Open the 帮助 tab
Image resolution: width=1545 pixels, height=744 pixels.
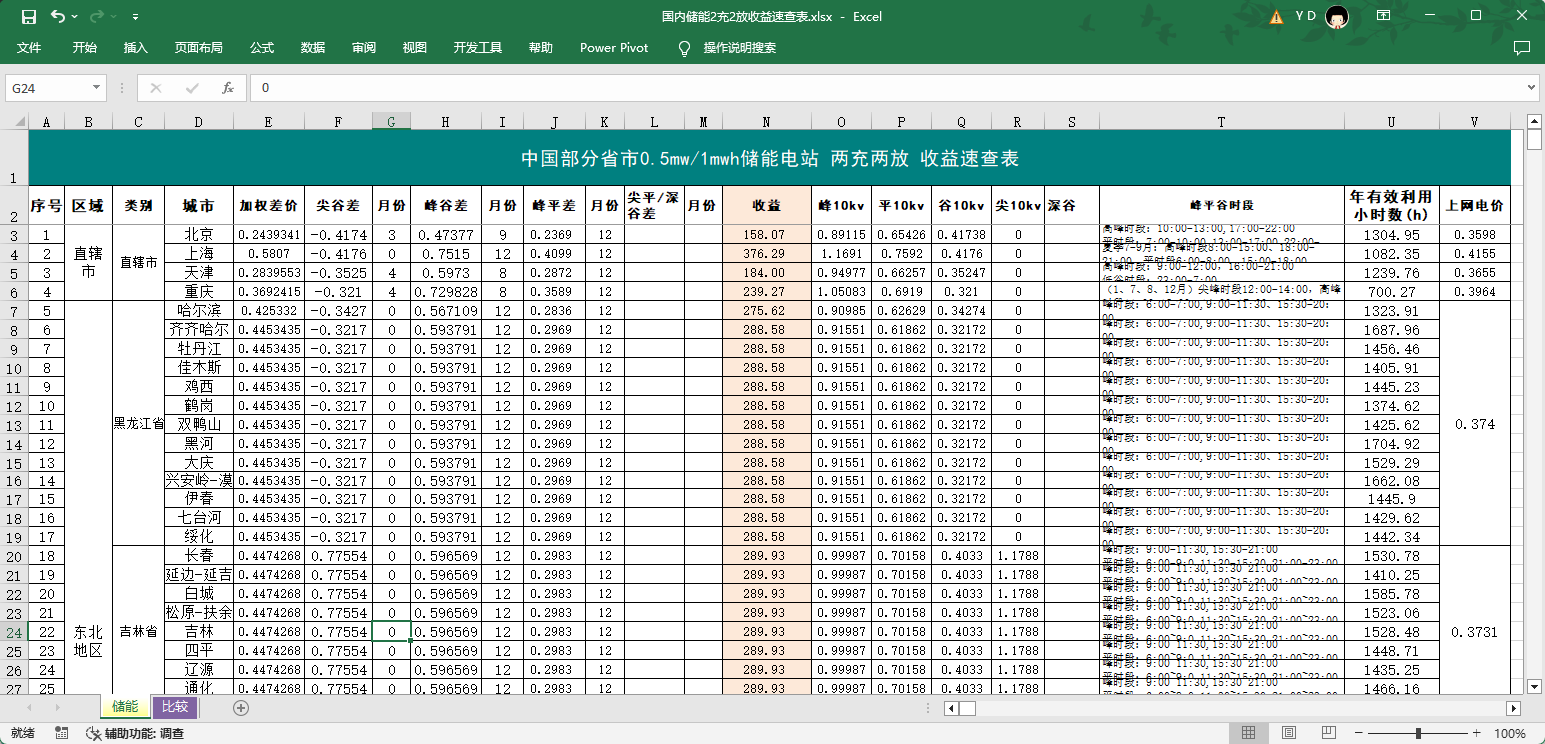coord(541,48)
